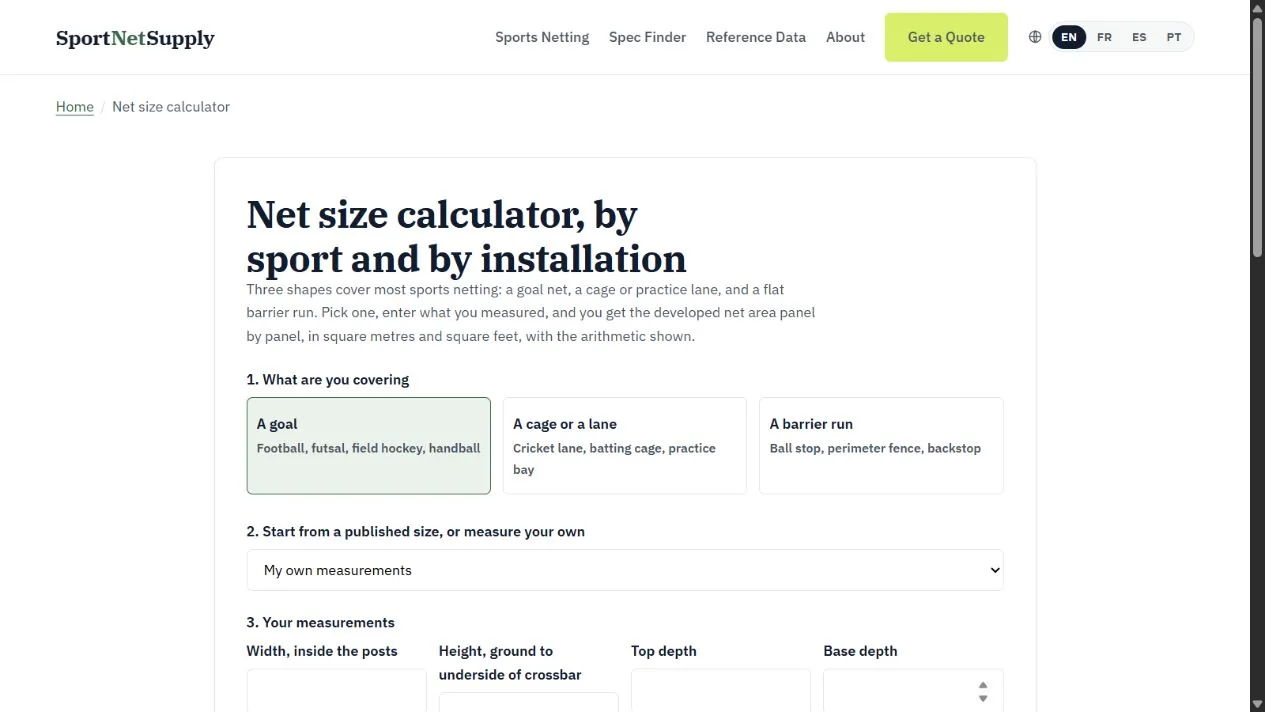Choose the 'A cage or a lane' card

pos(625,446)
